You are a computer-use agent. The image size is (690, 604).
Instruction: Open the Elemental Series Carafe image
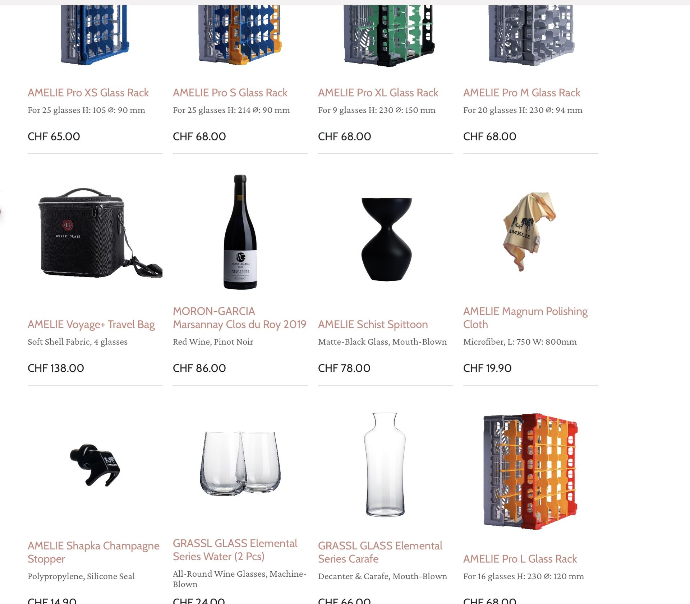(x=385, y=464)
